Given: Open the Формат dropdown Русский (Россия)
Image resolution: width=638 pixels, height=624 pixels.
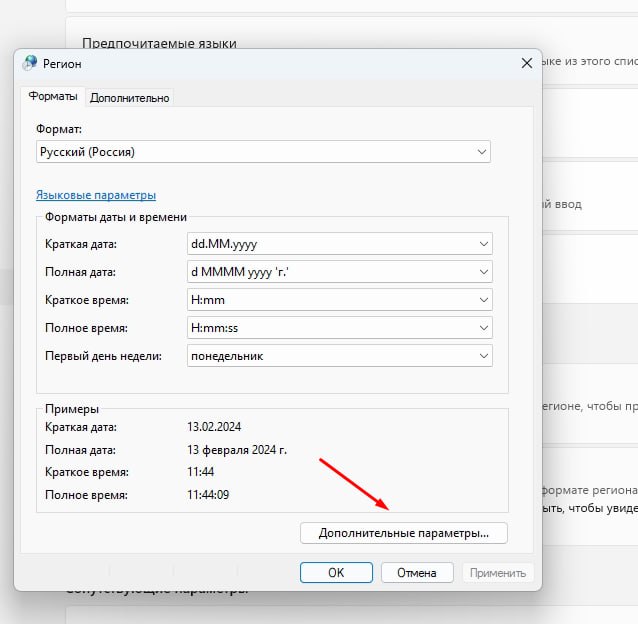Looking at the screenshot, I should pyautogui.click(x=263, y=152).
